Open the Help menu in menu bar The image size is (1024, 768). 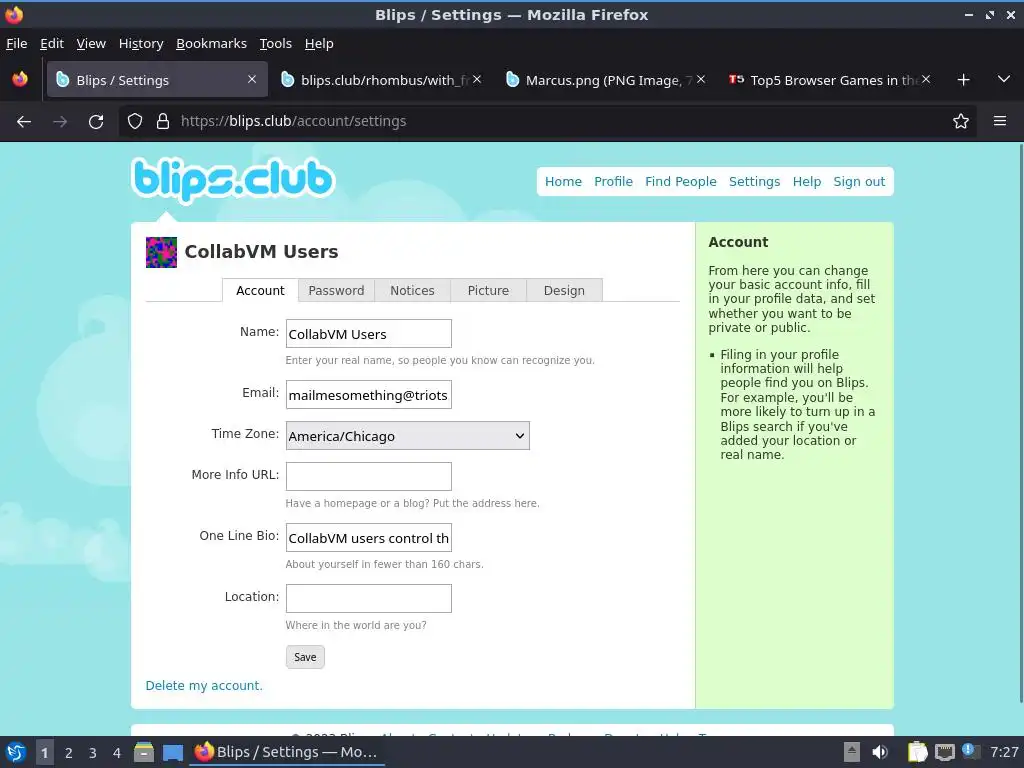pyautogui.click(x=319, y=44)
